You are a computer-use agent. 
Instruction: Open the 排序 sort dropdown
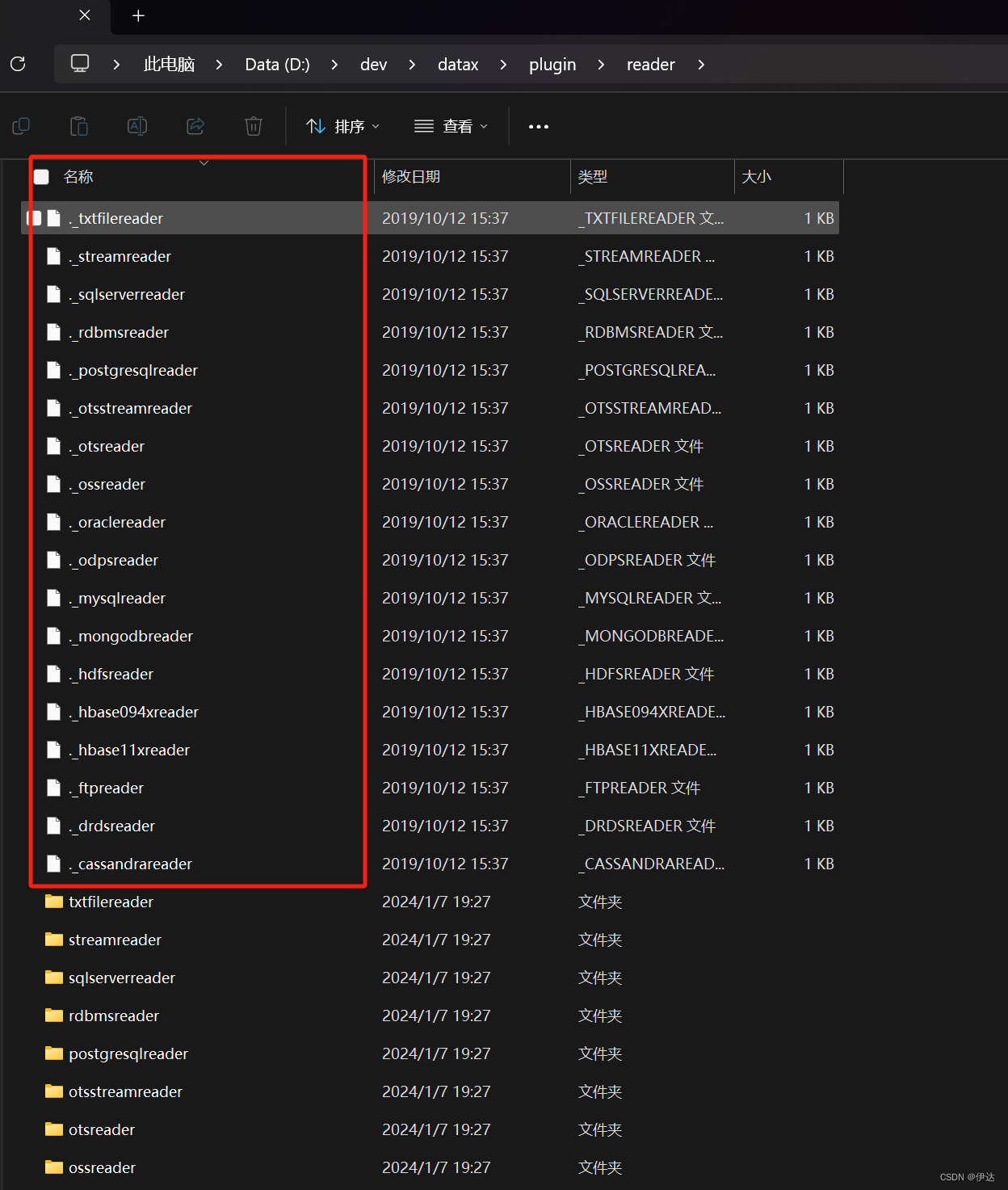pos(342,126)
